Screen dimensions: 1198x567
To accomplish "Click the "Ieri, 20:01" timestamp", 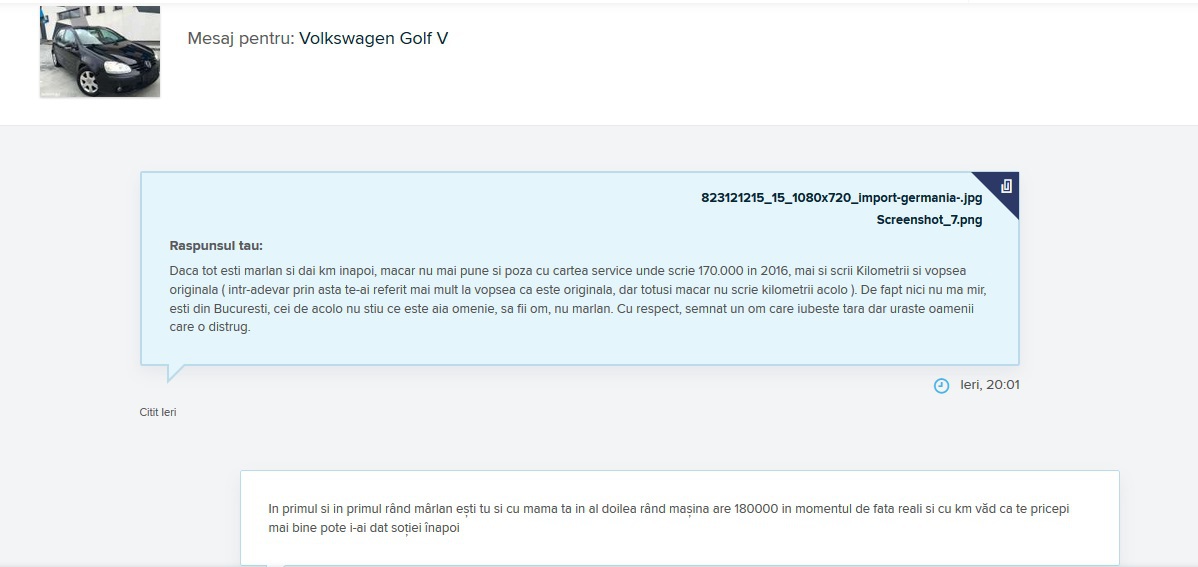I will point(989,385).
